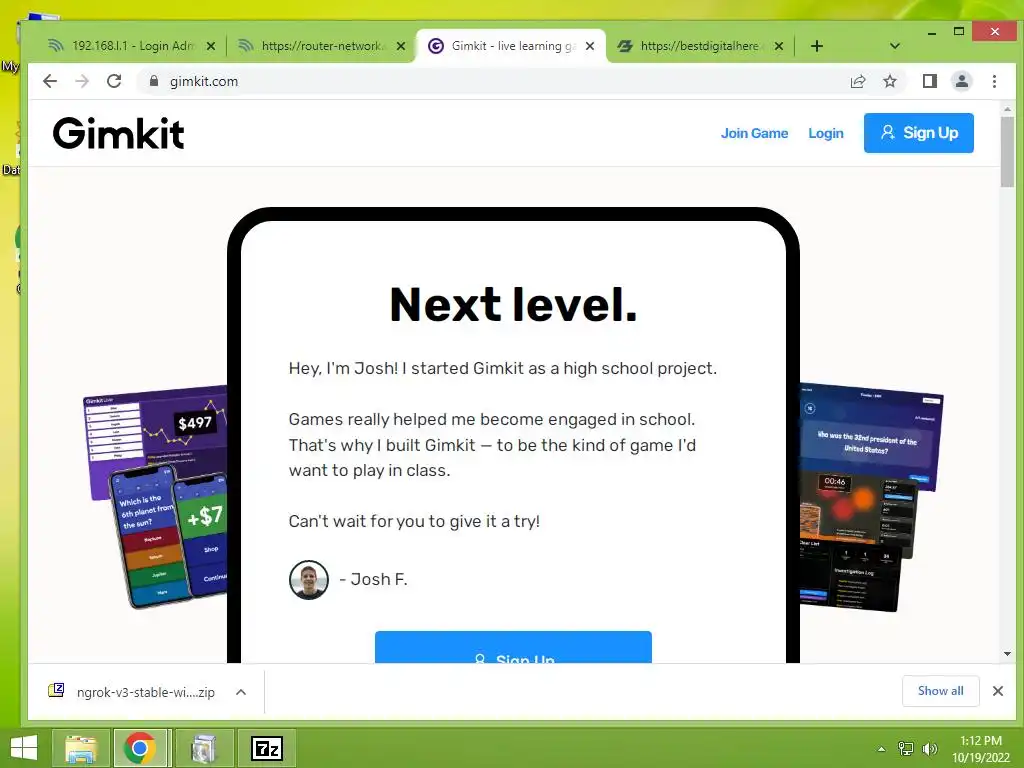Close the downloads bar
This screenshot has height=768, width=1024.
point(997,691)
